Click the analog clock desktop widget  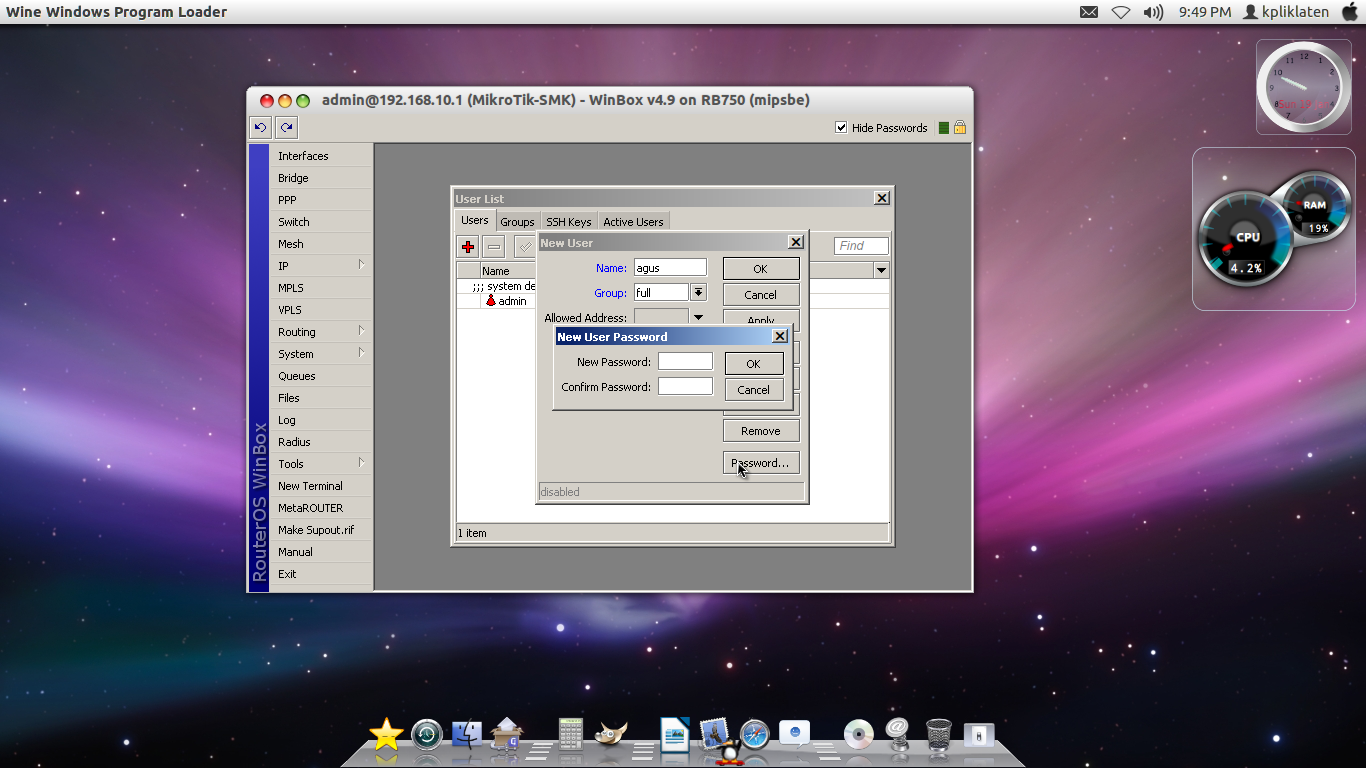pos(1303,87)
